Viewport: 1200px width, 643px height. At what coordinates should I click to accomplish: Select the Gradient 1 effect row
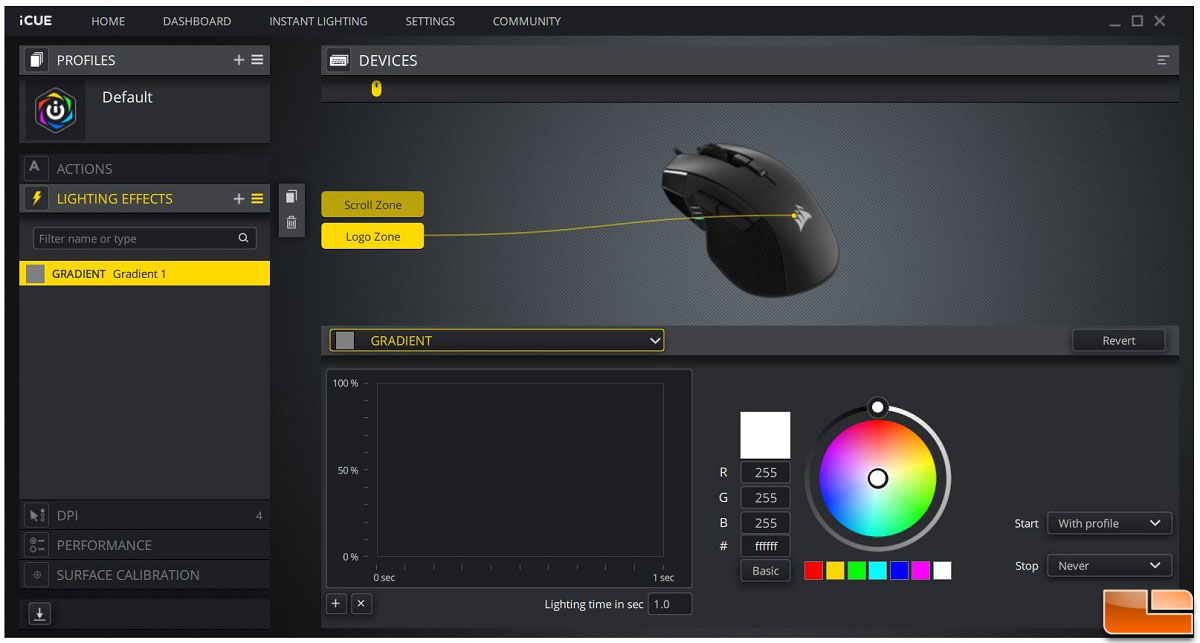(x=145, y=274)
